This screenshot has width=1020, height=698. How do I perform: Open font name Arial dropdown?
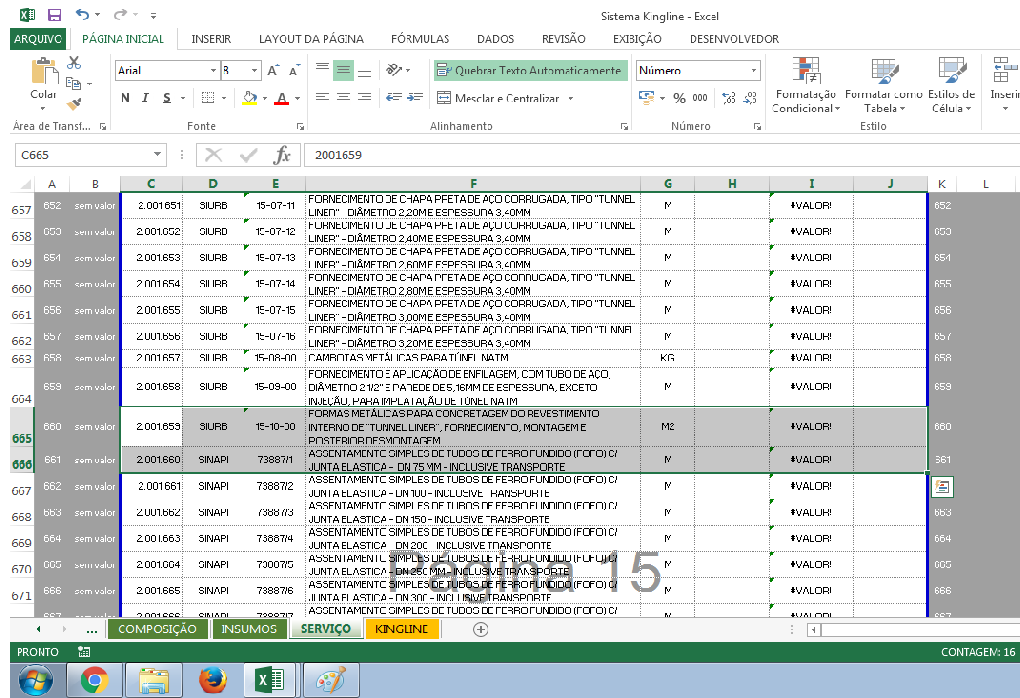click(213, 70)
